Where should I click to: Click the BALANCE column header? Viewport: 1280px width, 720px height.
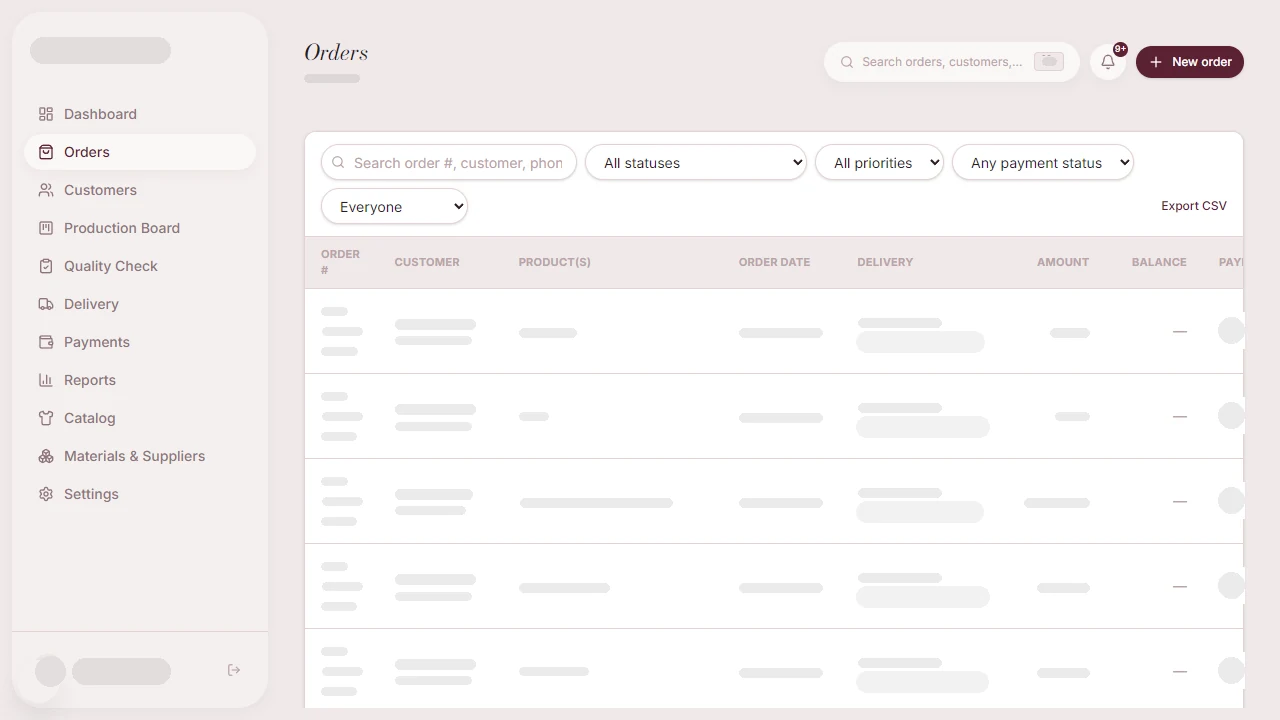[x=1159, y=262]
